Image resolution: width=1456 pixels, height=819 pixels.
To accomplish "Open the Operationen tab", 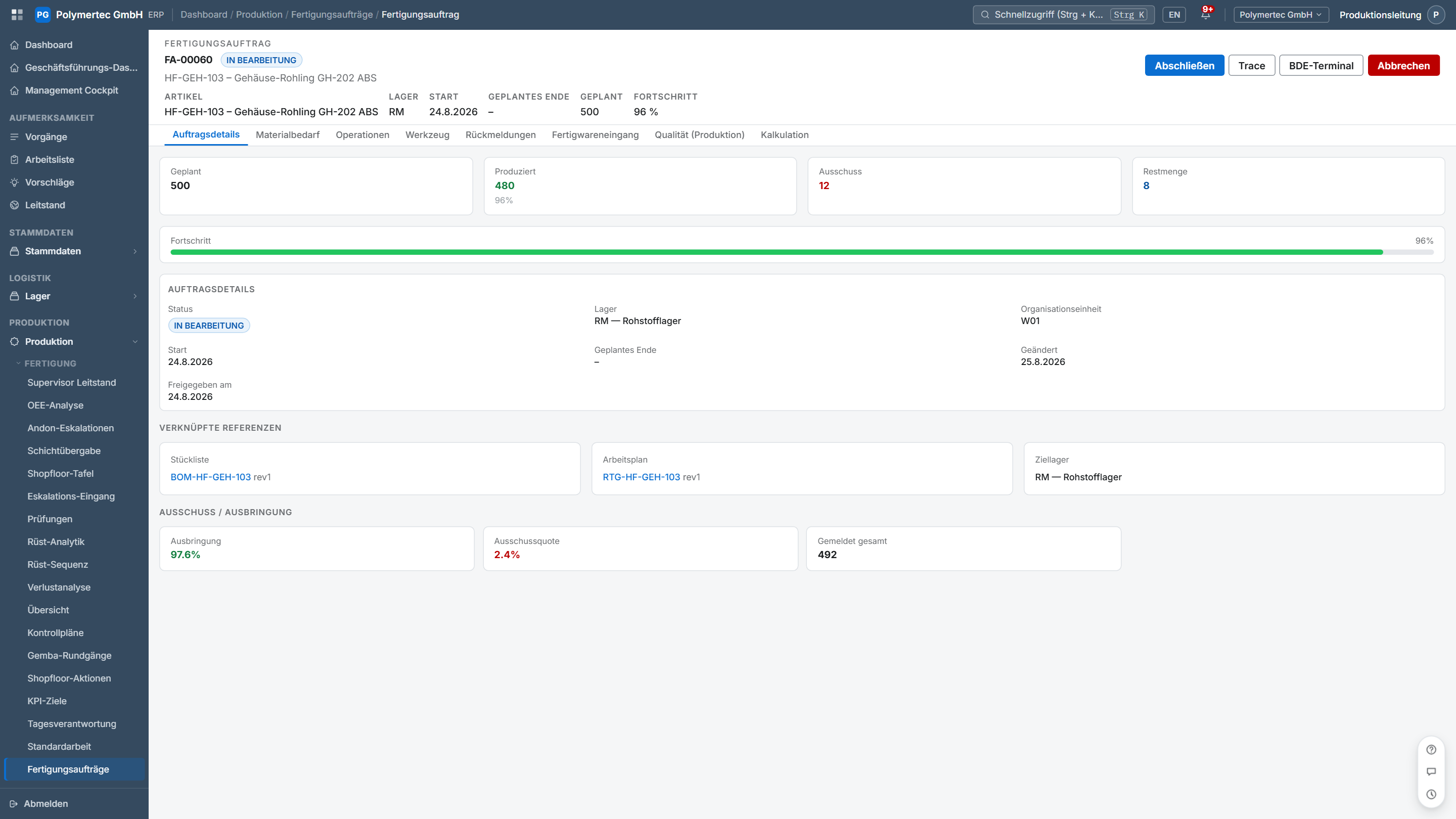I will [362, 134].
